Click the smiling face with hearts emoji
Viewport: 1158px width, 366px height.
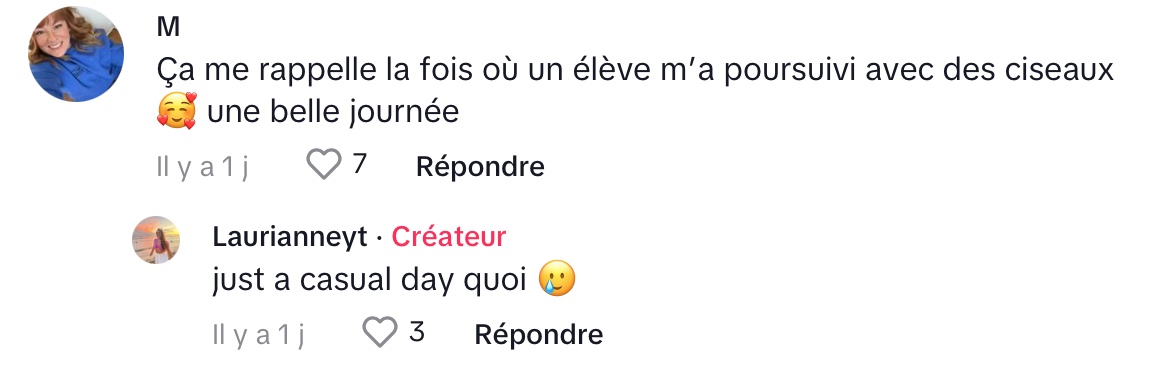pos(177,112)
